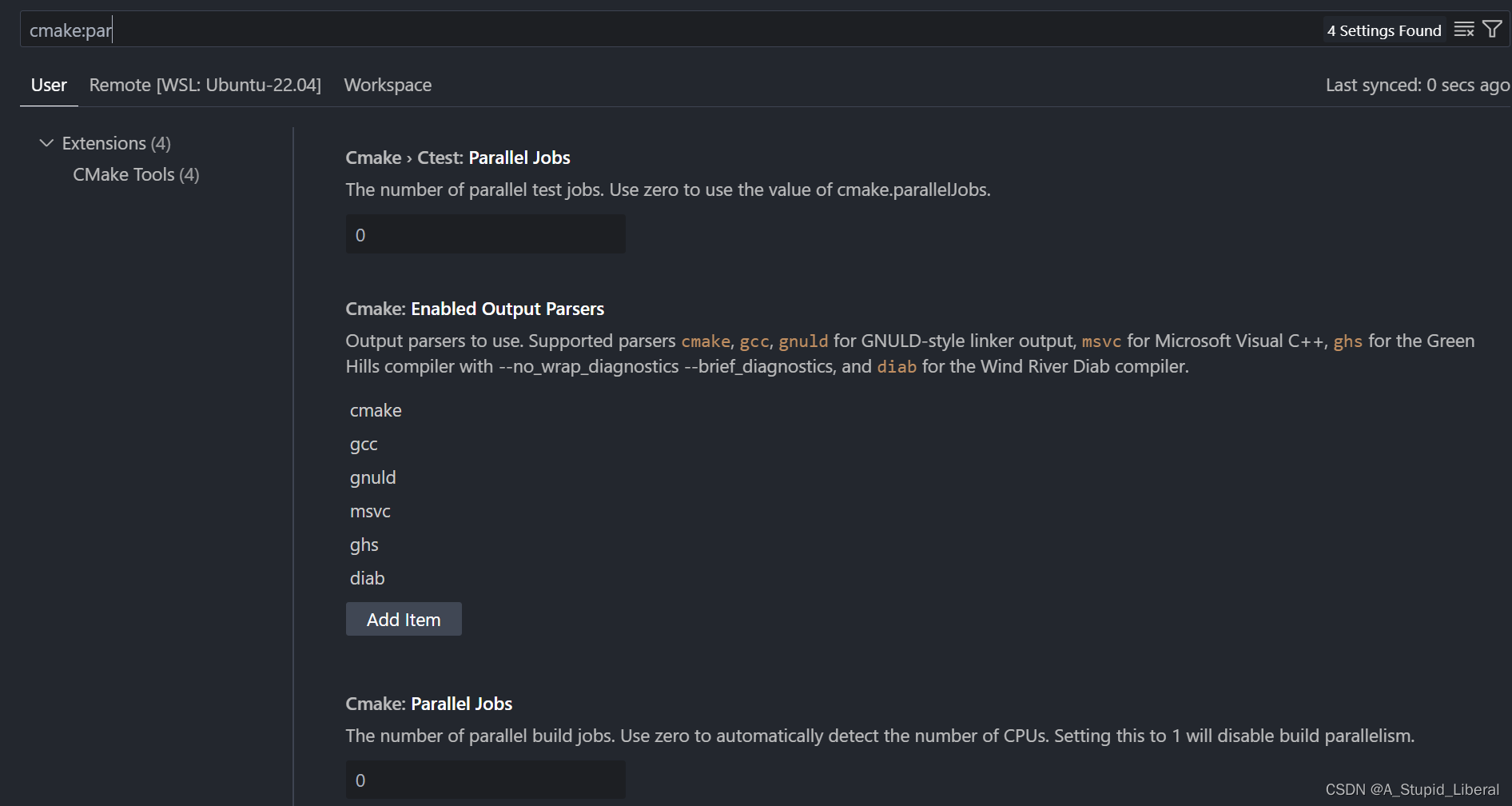Select the User settings tab

(49, 85)
